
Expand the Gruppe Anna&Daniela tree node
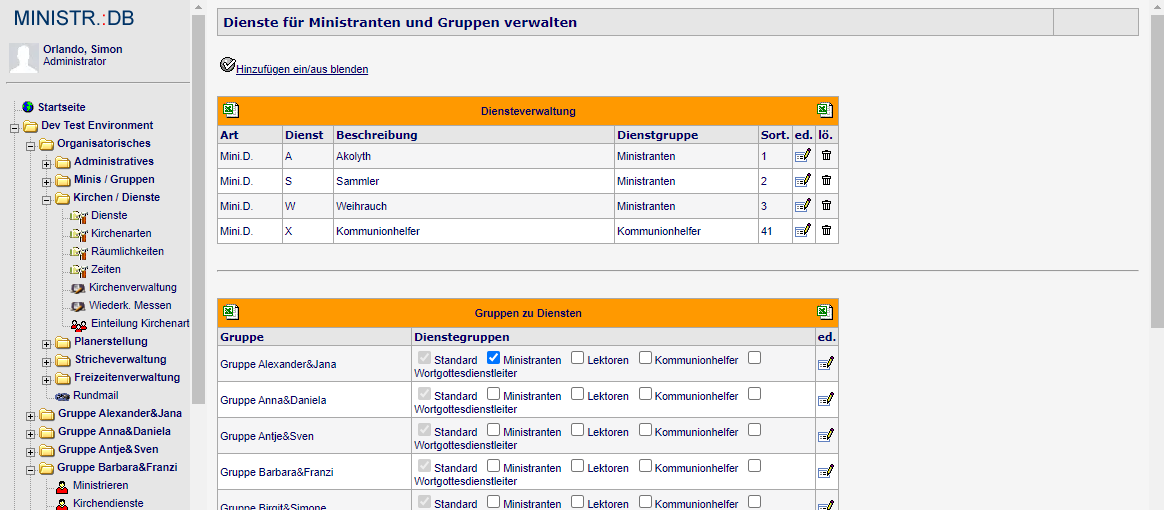[x=30, y=432]
